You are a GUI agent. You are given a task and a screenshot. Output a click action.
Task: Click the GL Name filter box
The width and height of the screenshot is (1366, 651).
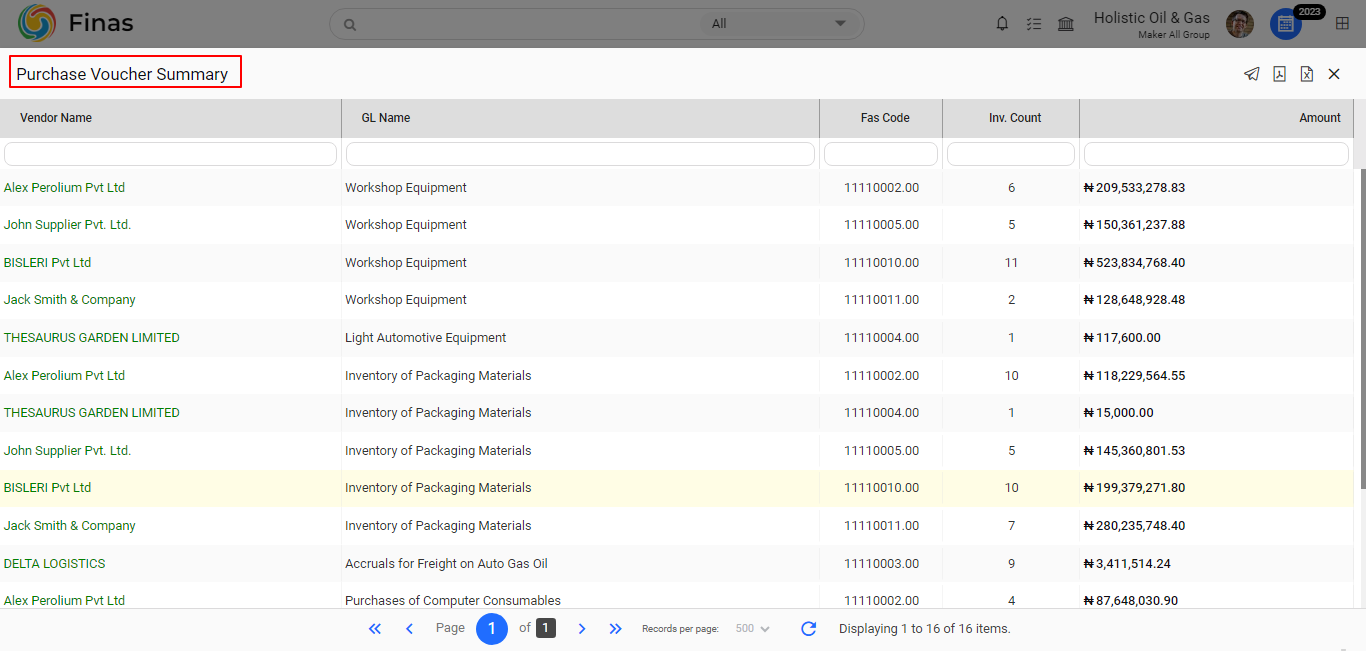pos(580,154)
